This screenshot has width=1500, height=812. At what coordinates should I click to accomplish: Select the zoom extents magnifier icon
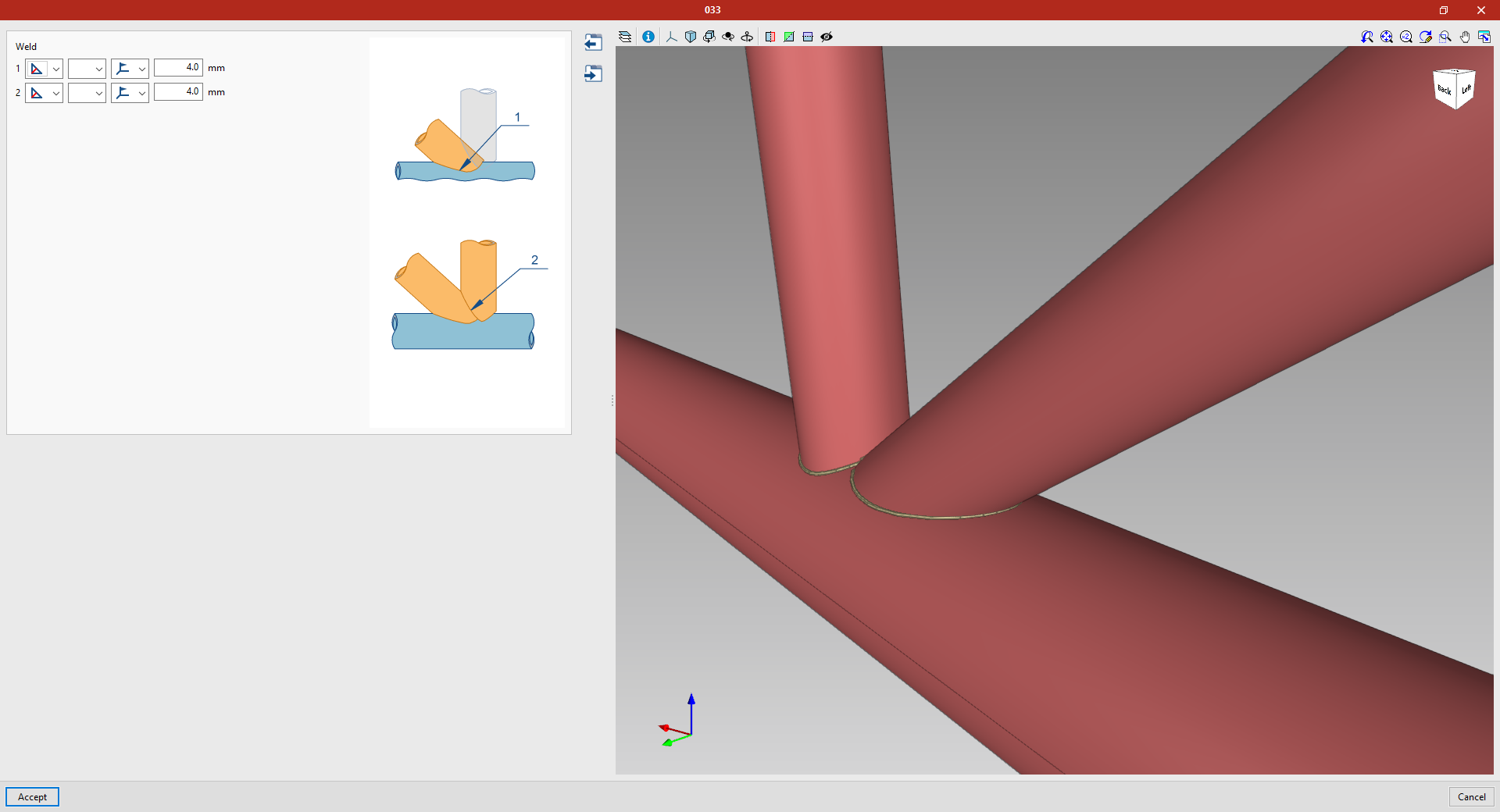[x=1387, y=37]
